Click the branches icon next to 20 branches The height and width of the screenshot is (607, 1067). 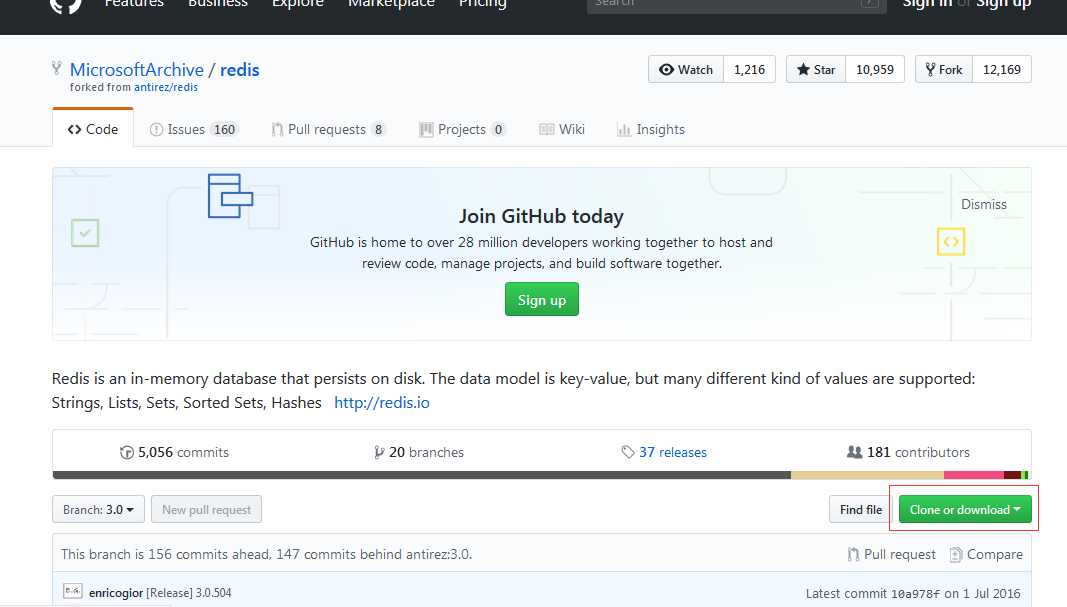(379, 453)
